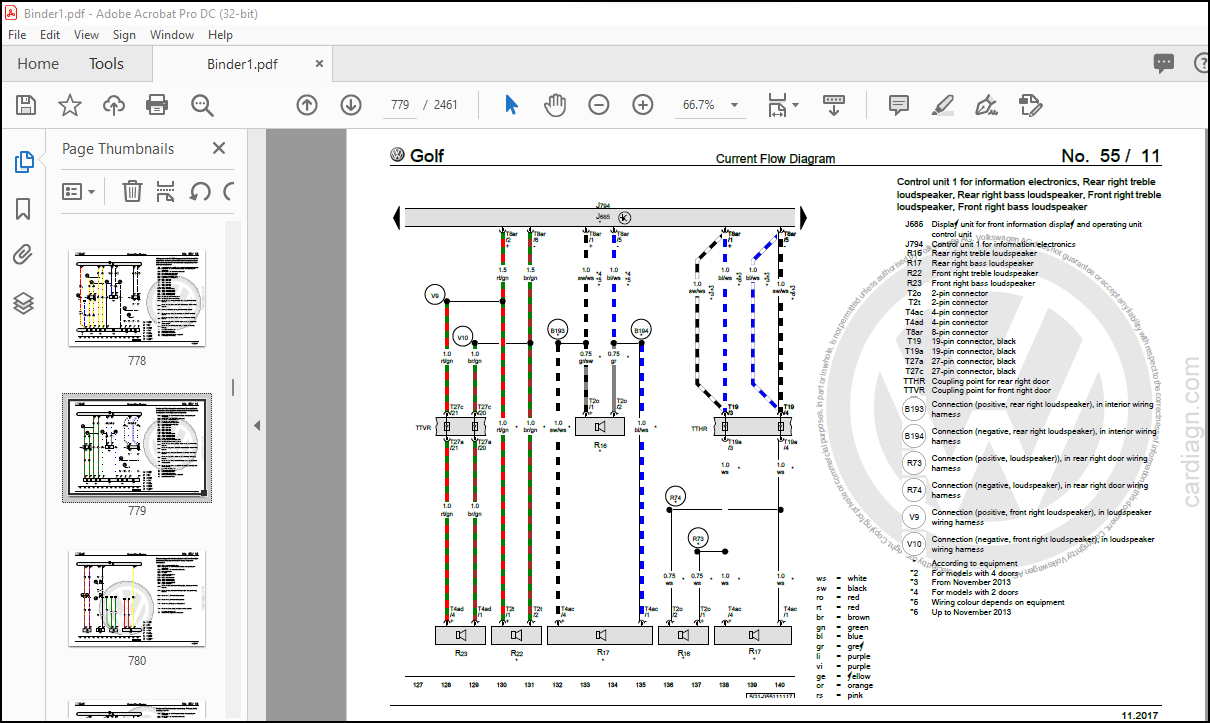Activate the hand pan tool
The height and width of the screenshot is (723, 1210).
(555, 105)
